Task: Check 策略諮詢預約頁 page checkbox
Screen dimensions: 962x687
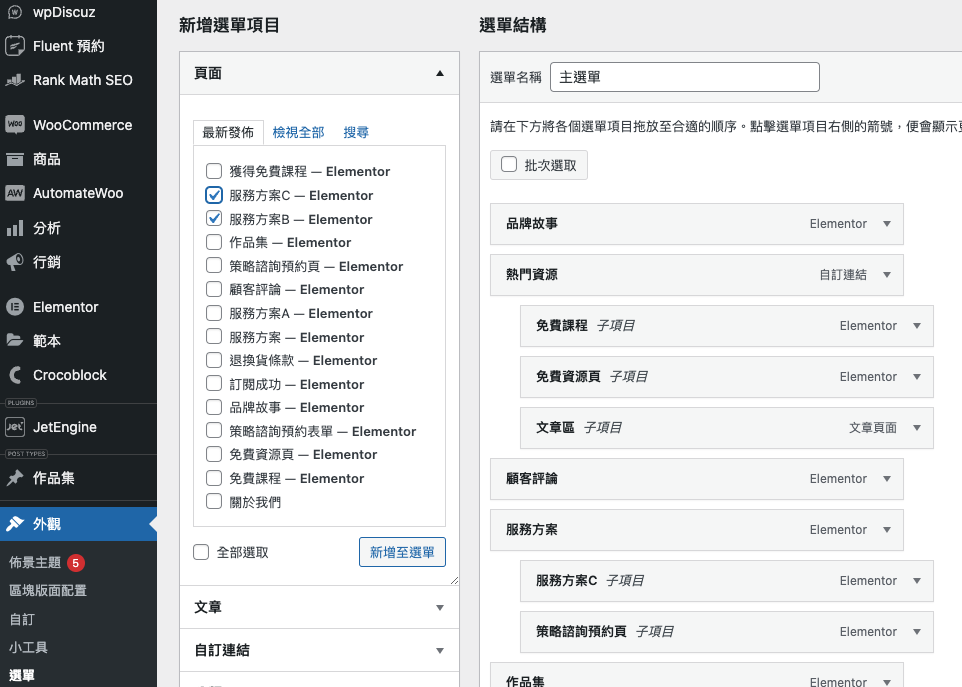Action: coord(214,265)
